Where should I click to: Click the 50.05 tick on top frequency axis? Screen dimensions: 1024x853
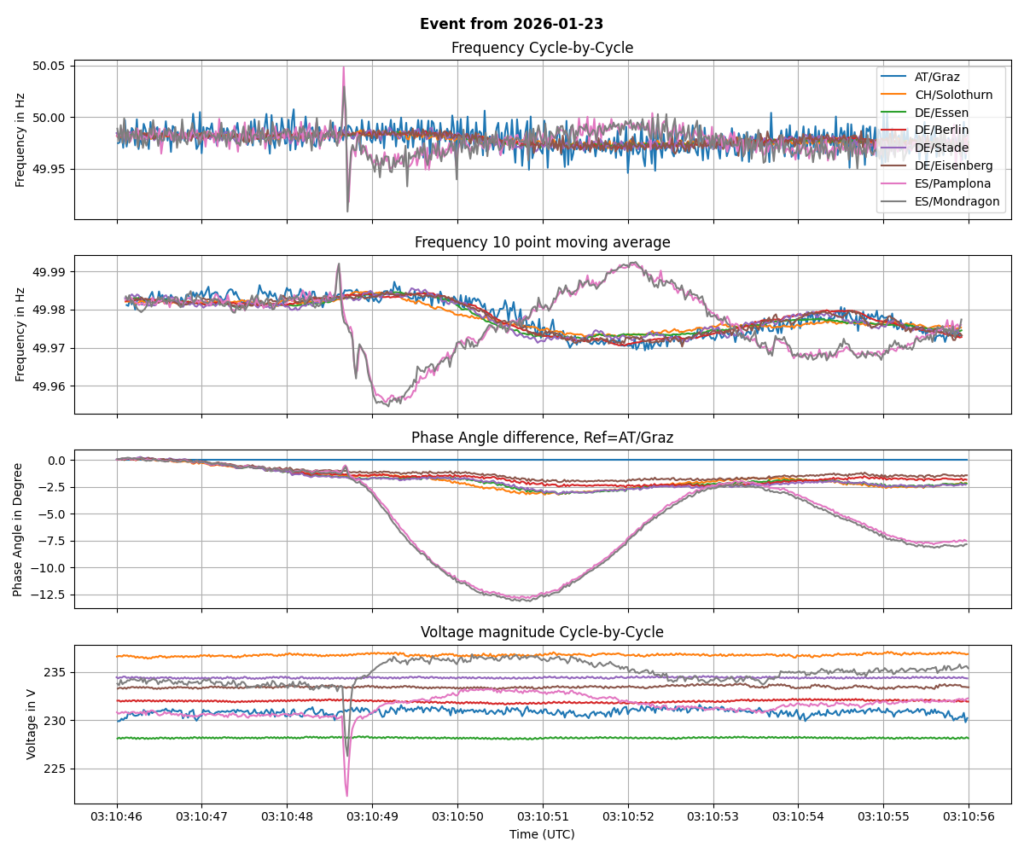click(x=47, y=66)
